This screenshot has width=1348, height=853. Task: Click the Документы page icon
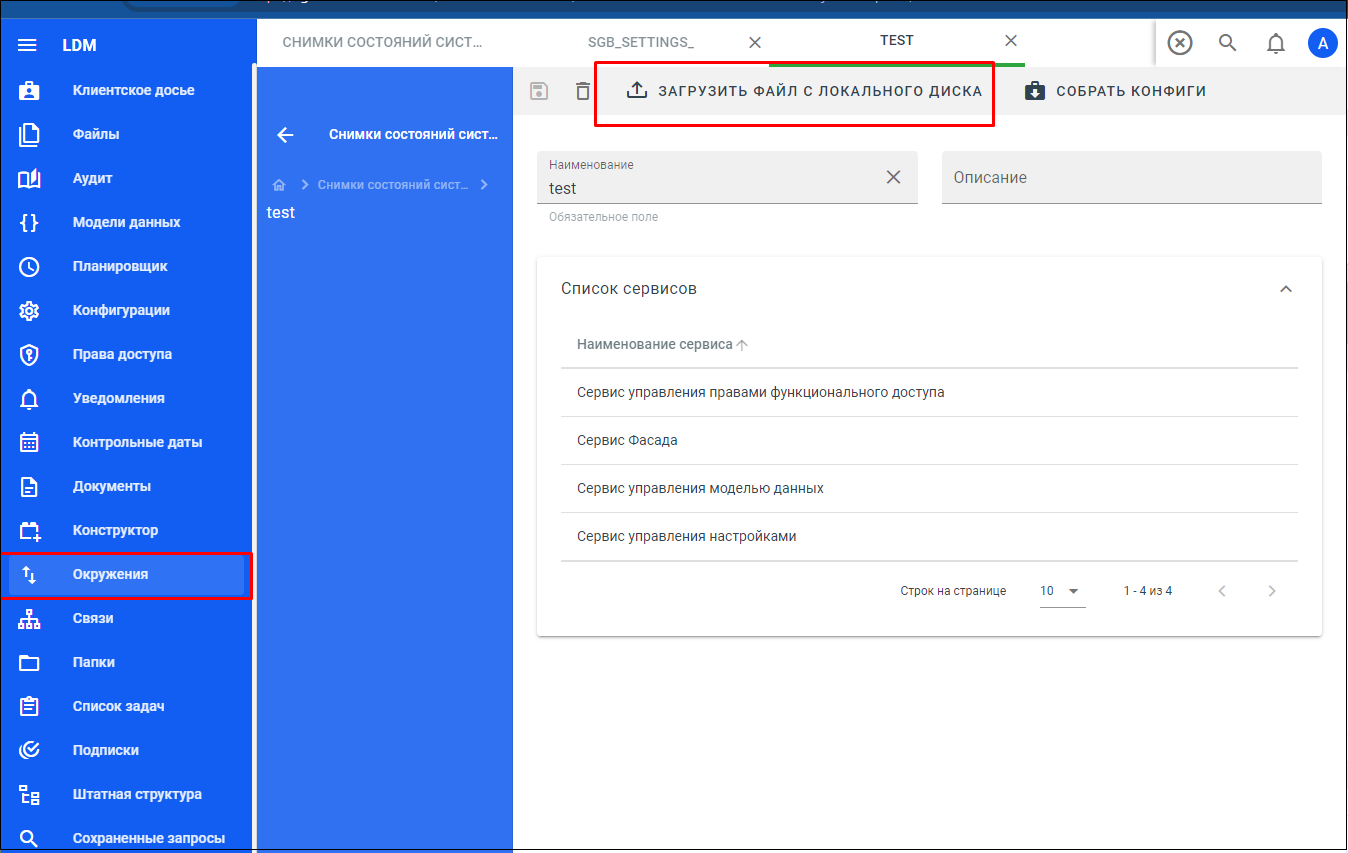(x=29, y=486)
